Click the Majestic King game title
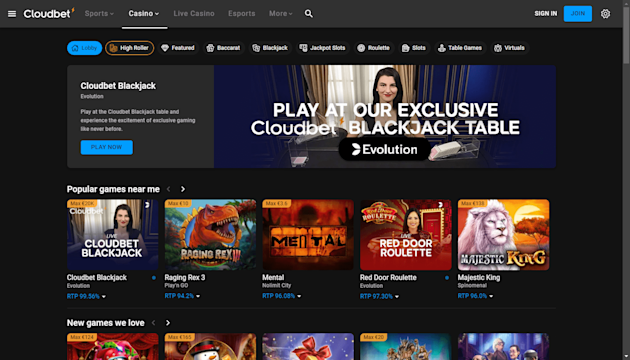 479,278
